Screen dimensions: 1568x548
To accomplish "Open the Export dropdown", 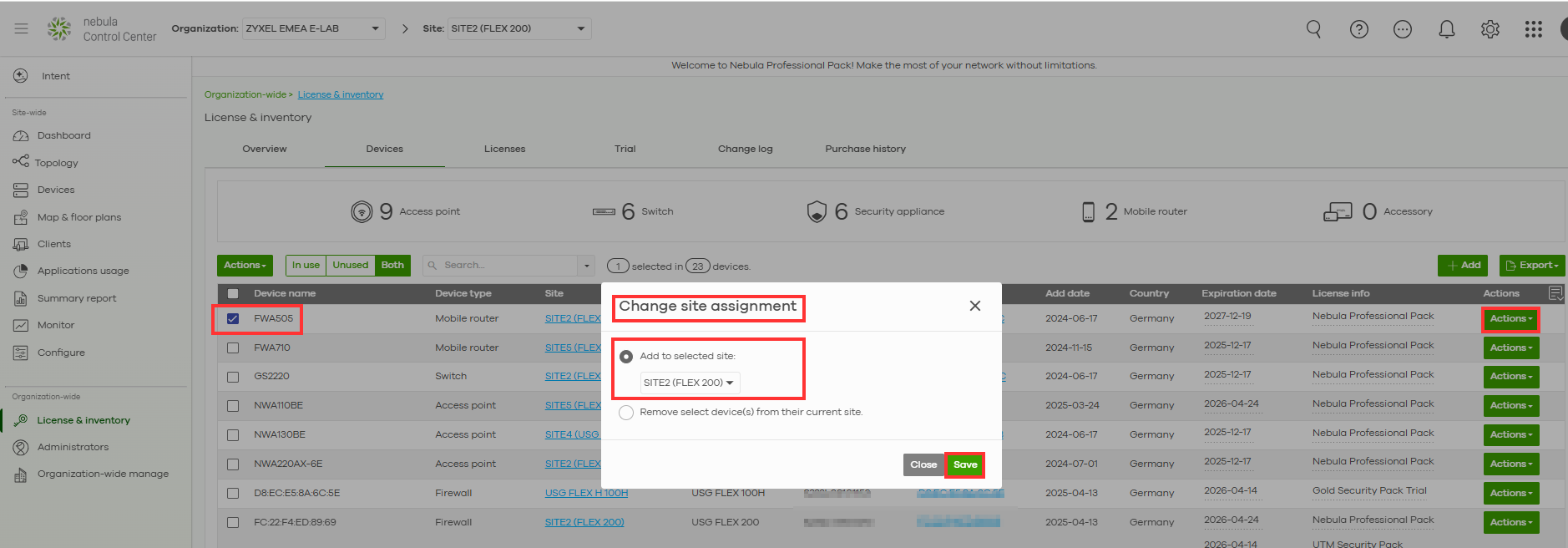I will coord(1531,266).
